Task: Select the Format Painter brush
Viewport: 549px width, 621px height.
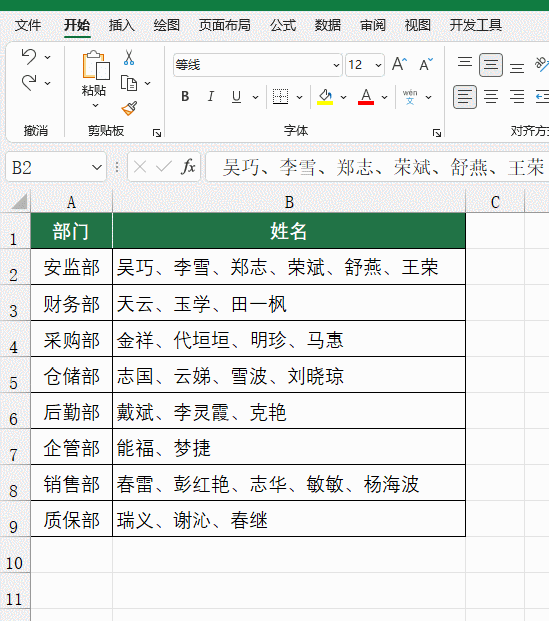Action: tap(129, 108)
